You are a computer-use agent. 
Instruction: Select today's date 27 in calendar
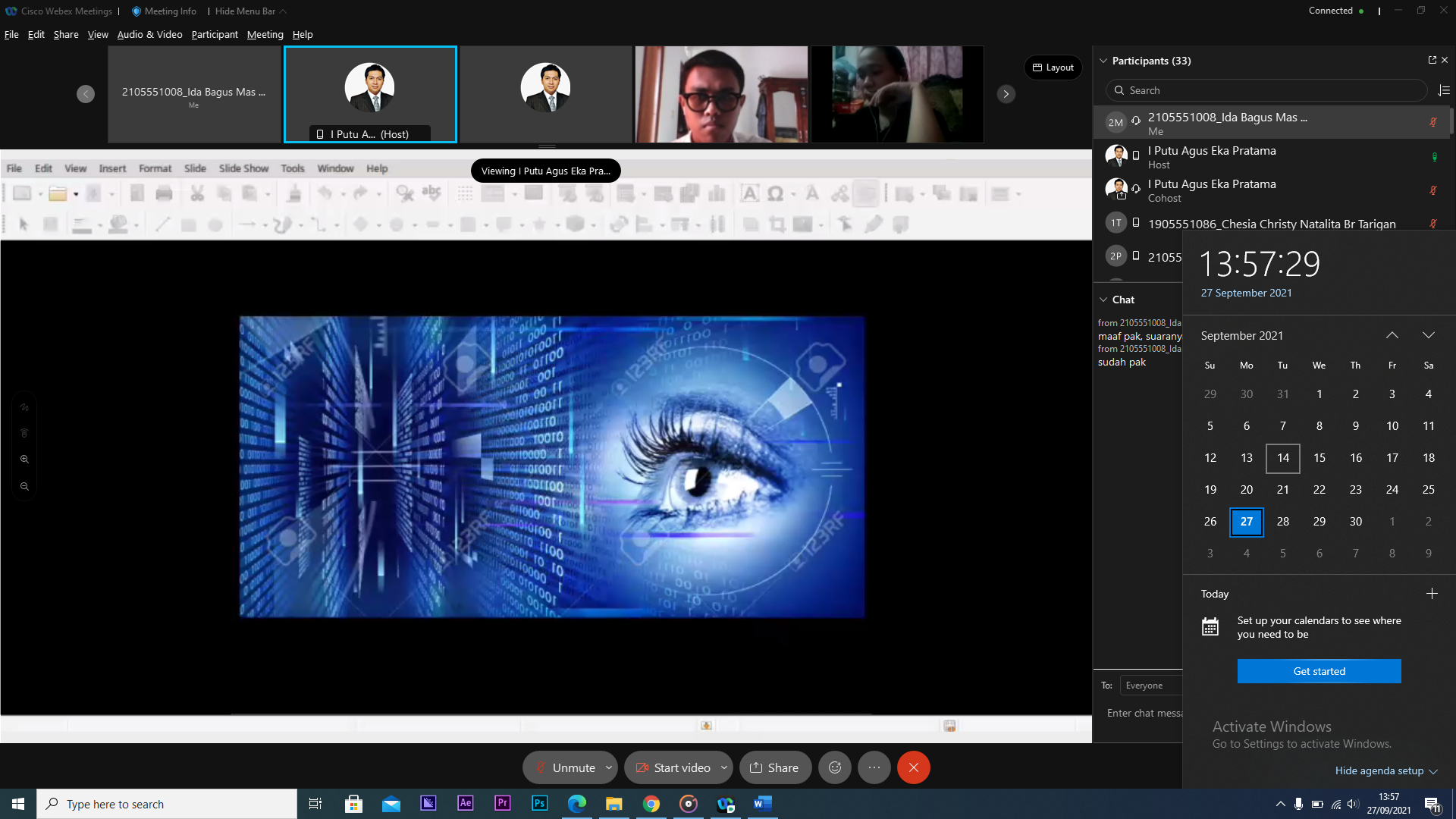pyautogui.click(x=1247, y=522)
